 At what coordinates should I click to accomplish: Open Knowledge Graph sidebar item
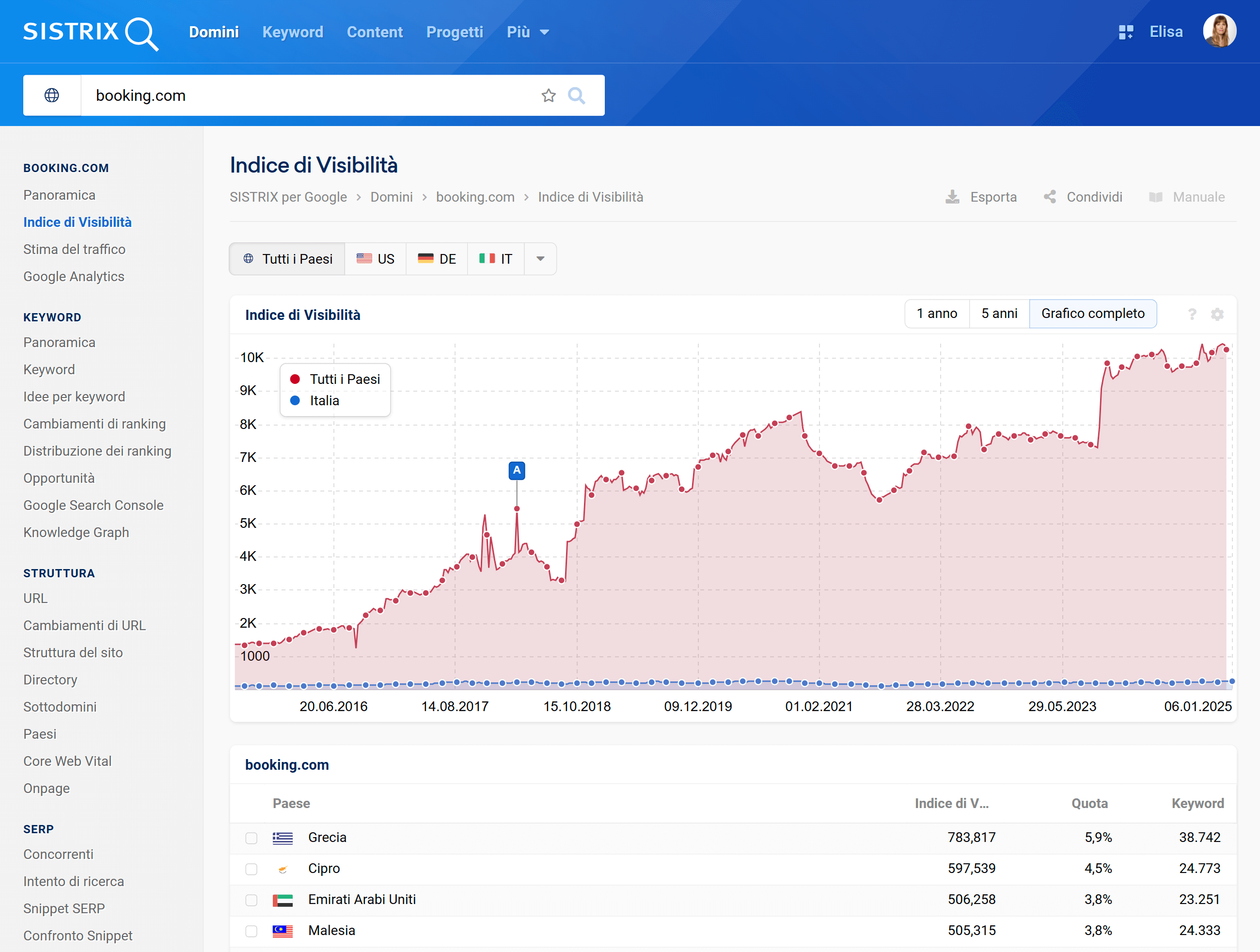click(76, 532)
